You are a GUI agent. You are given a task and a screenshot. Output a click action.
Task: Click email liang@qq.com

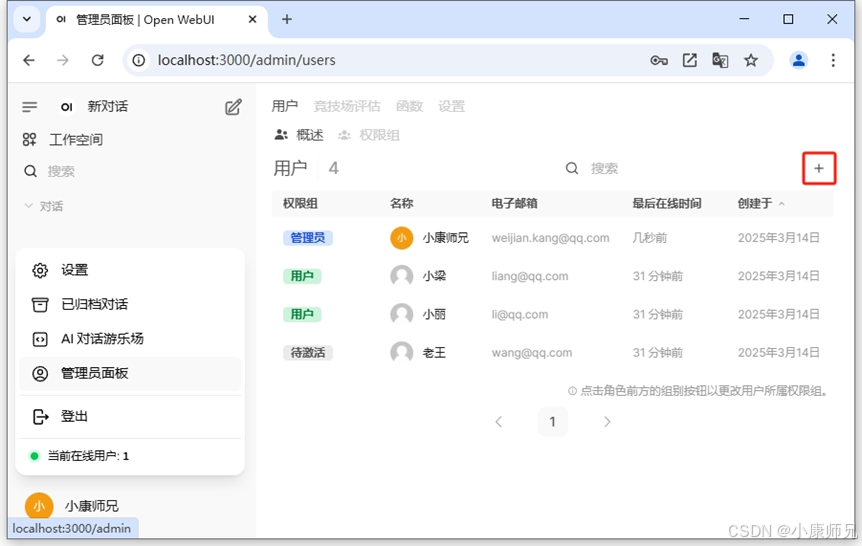pyautogui.click(x=530, y=276)
